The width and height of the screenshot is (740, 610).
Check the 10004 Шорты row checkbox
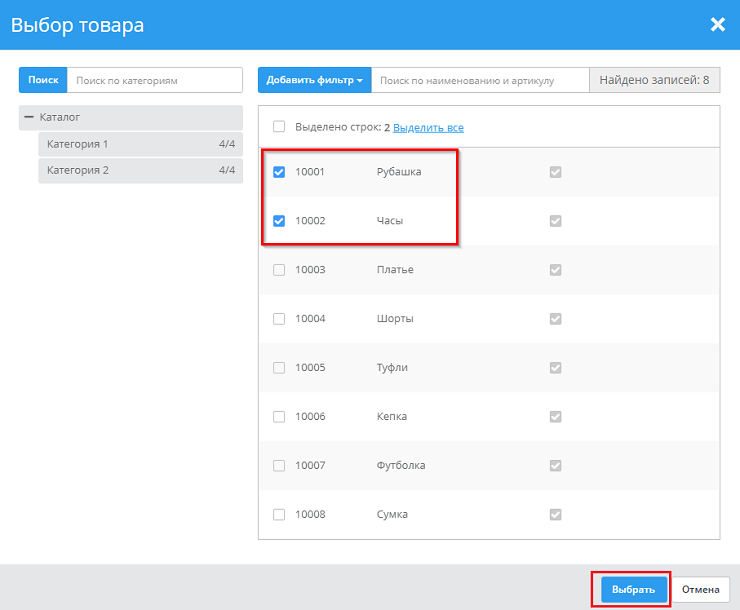coord(279,319)
